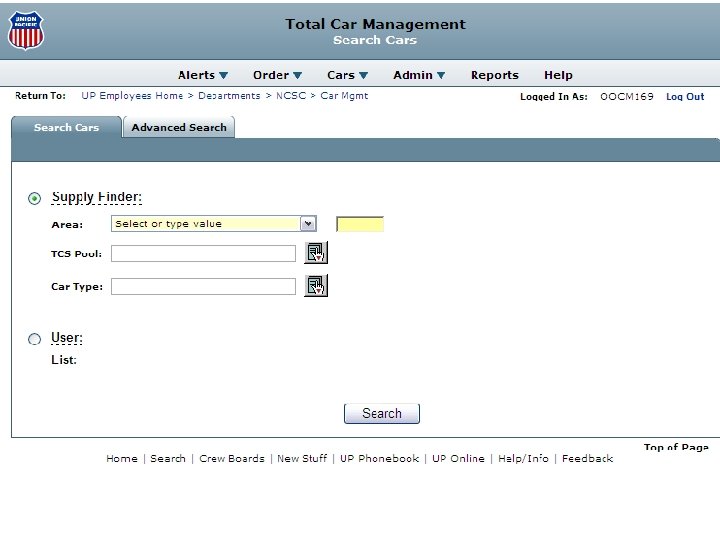Open the Car Type lookup icon

[x=316, y=286]
